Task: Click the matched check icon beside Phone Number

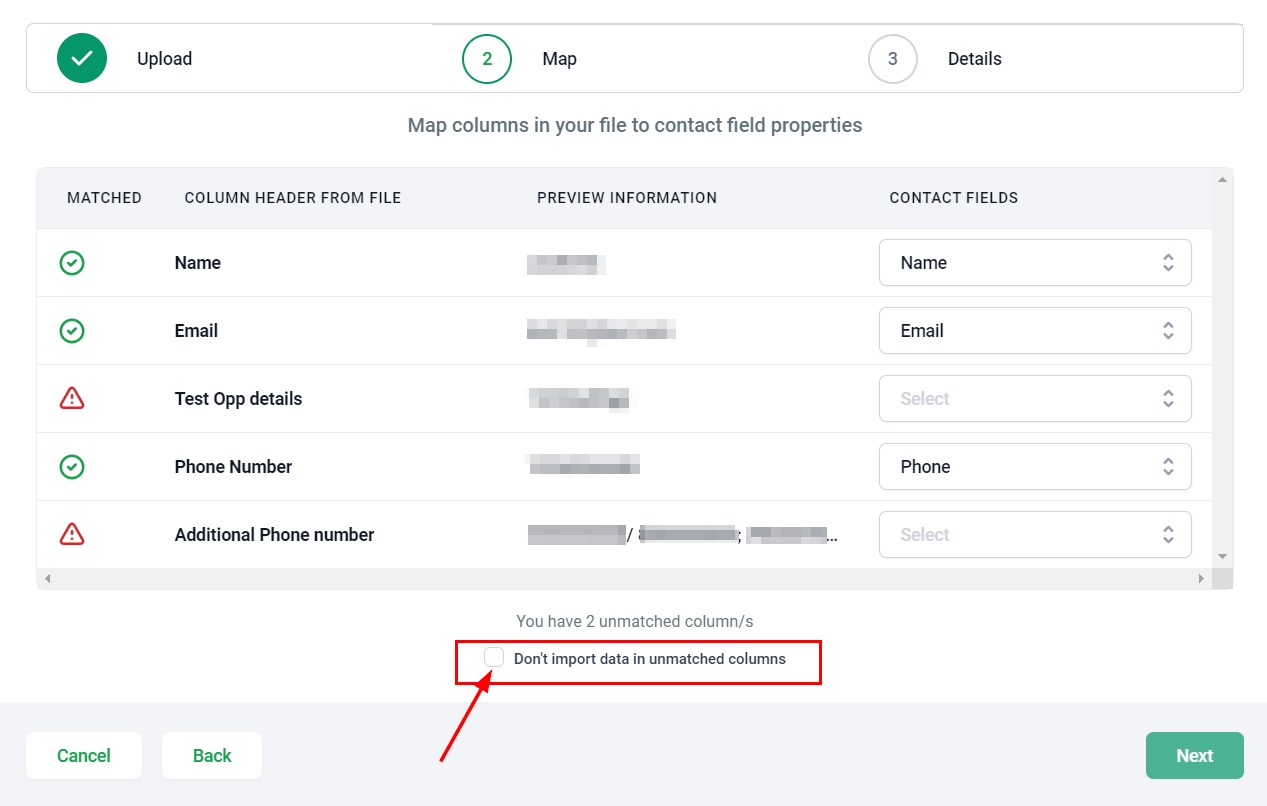Action: pos(72,467)
